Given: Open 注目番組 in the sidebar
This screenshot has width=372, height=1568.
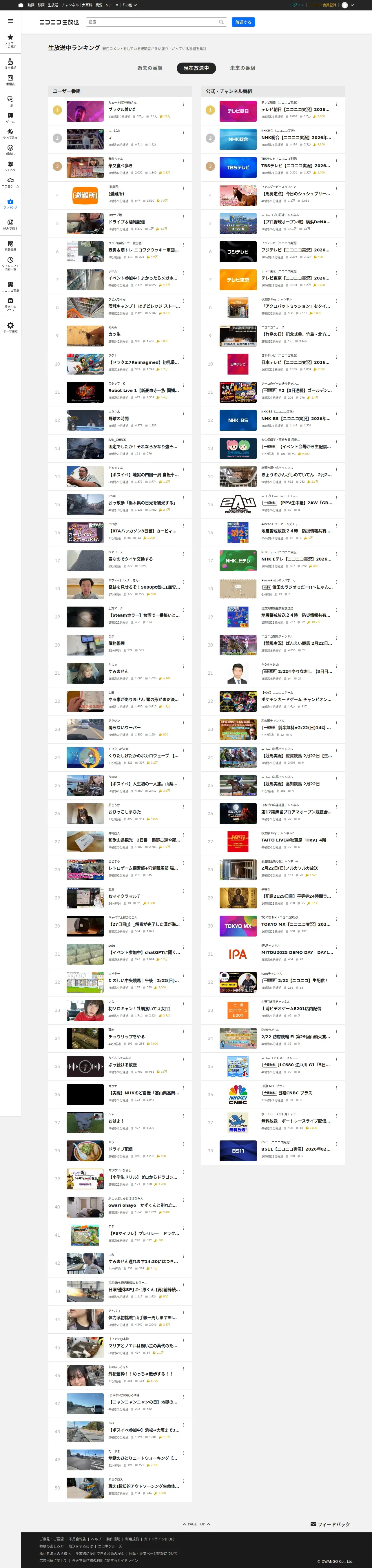Looking at the screenshot, I should coord(10,64).
